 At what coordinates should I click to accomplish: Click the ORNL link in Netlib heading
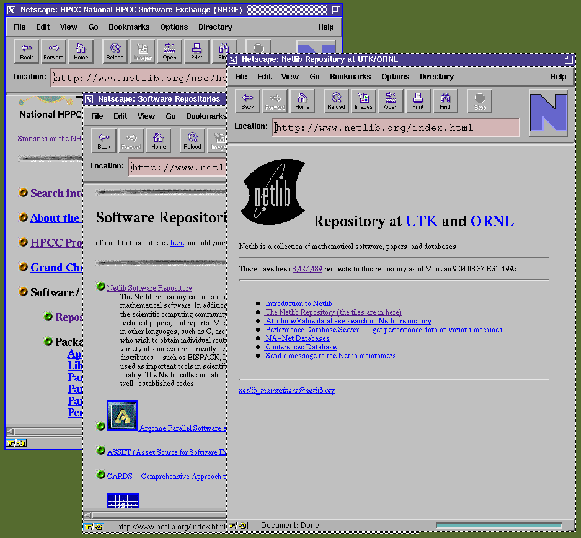492,221
